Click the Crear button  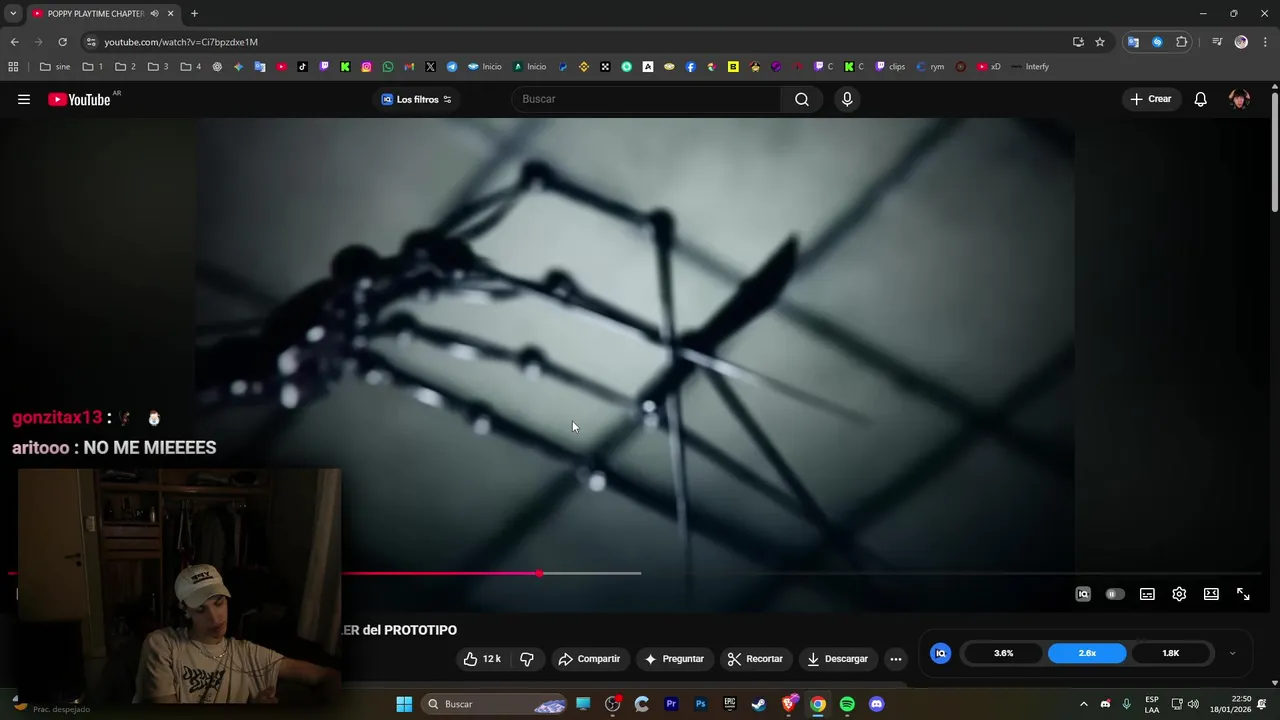(1150, 99)
